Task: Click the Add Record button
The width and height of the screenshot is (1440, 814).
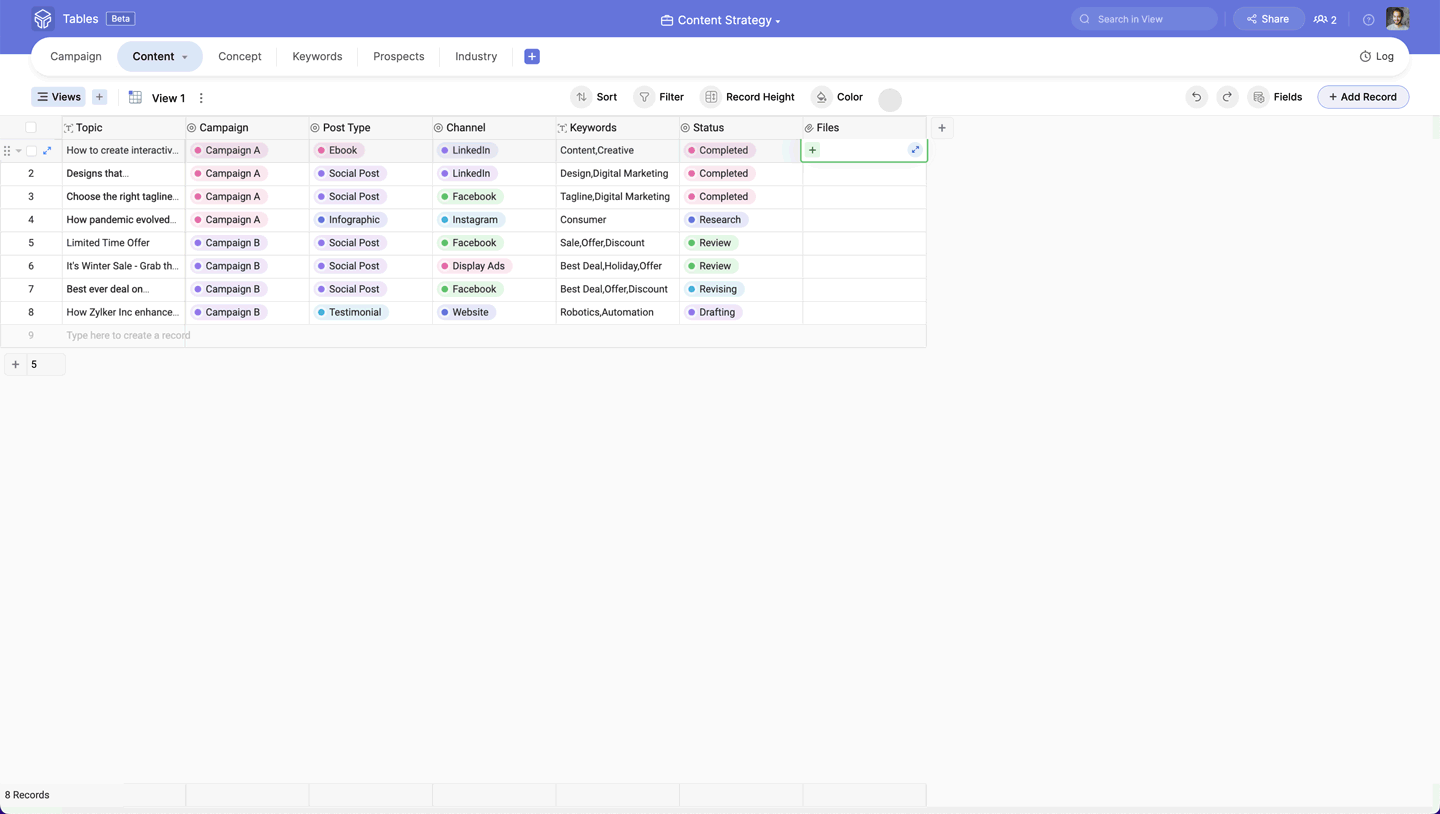Action: pyautogui.click(x=1363, y=97)
